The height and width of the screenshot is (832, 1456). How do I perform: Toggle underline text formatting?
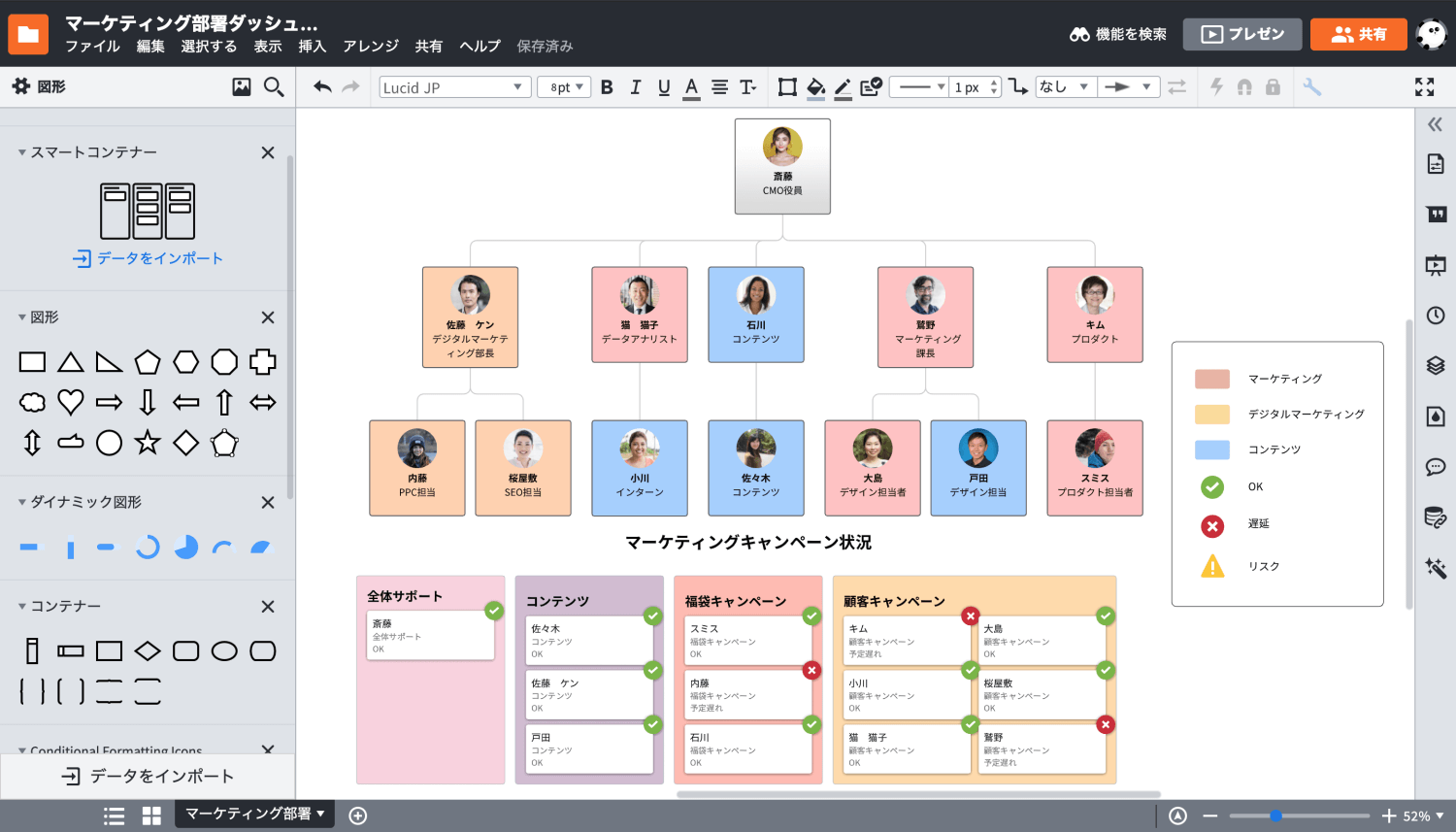coord(664,86)
